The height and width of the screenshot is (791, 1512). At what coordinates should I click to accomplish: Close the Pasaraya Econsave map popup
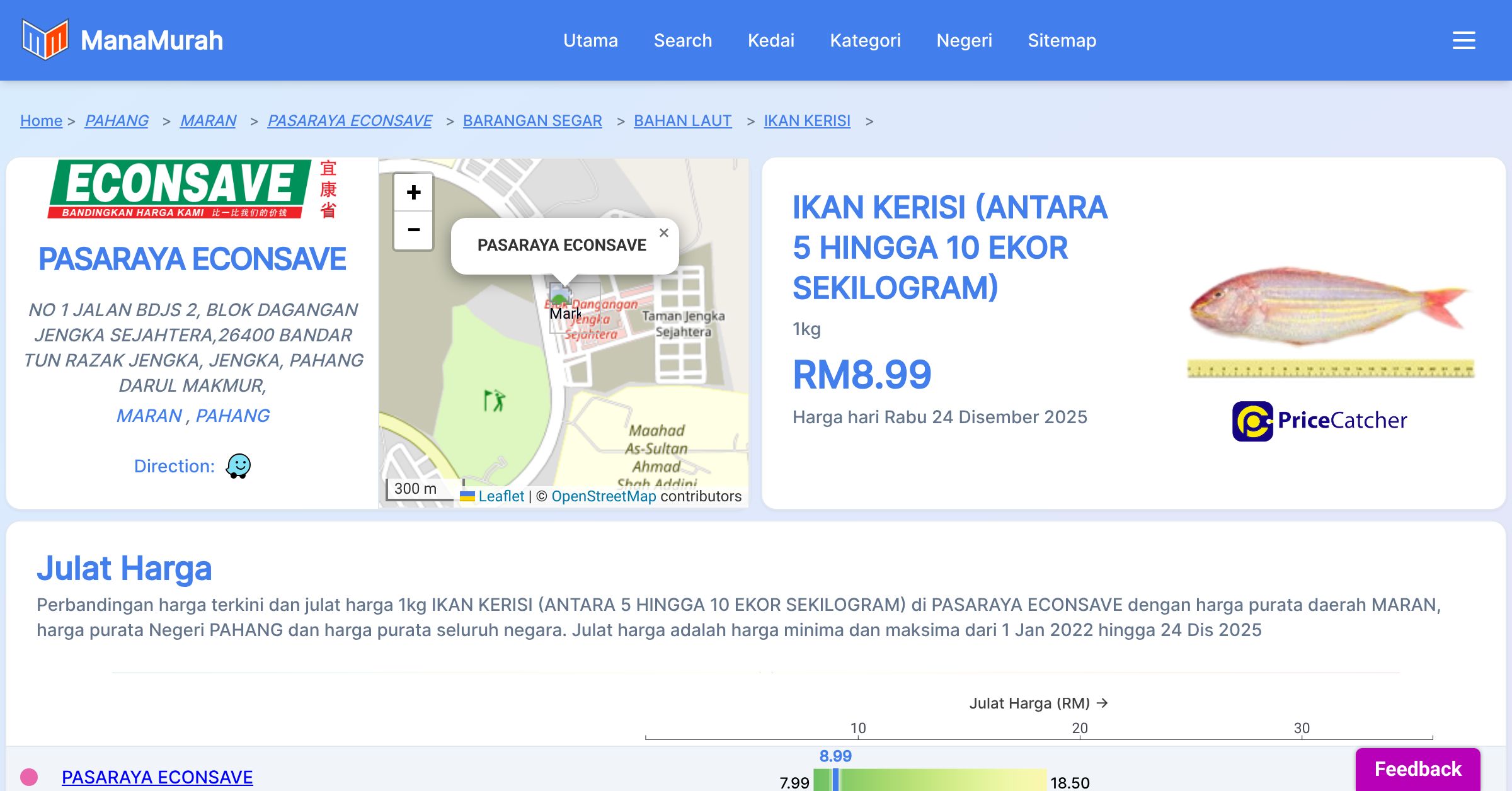tap(663, 233)
